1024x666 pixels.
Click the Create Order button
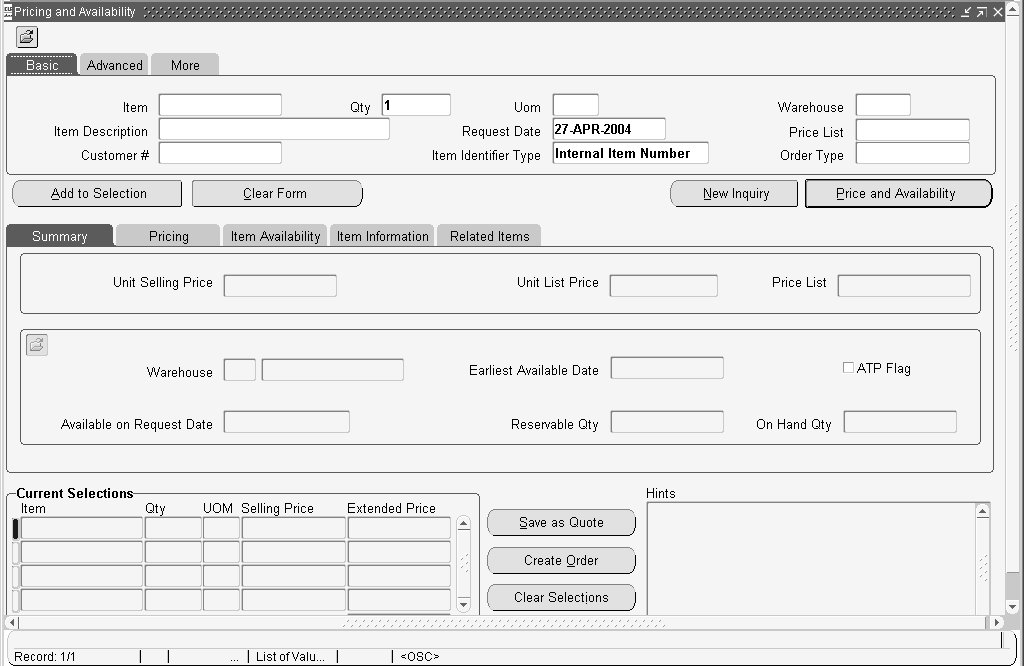point(562,560)
